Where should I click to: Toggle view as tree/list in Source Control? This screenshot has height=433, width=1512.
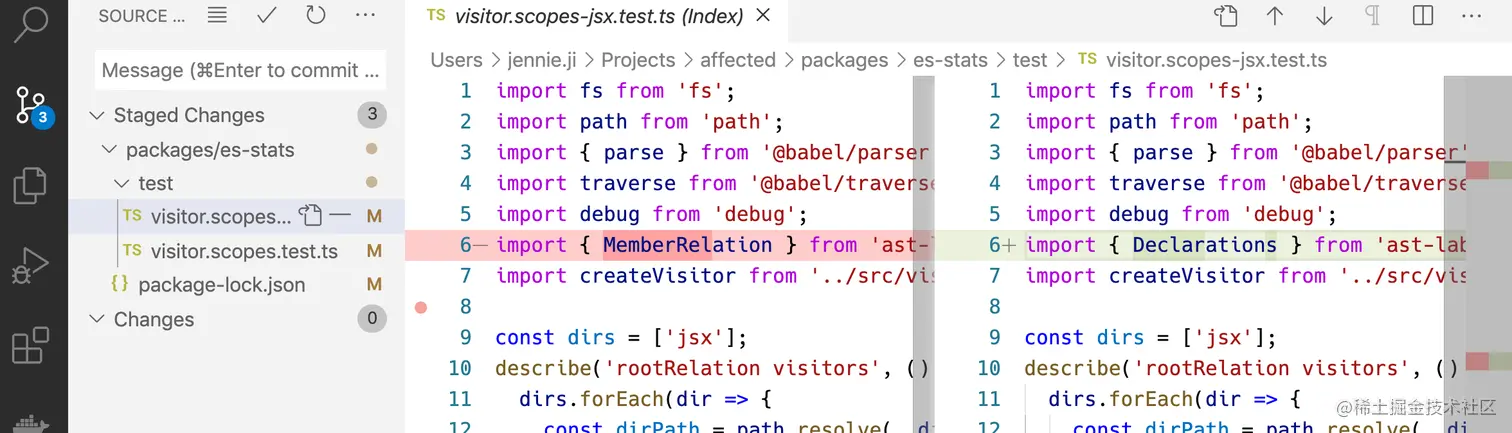coord(217,16)
